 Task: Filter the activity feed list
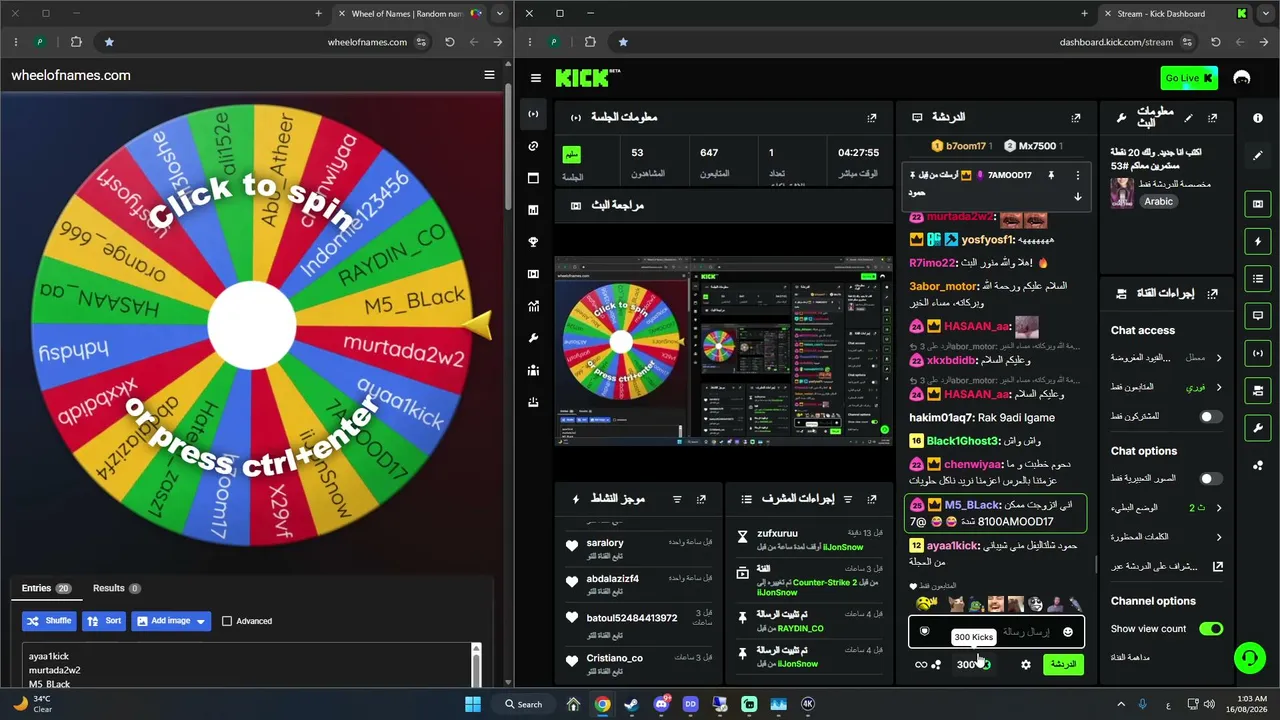[677, 499]
